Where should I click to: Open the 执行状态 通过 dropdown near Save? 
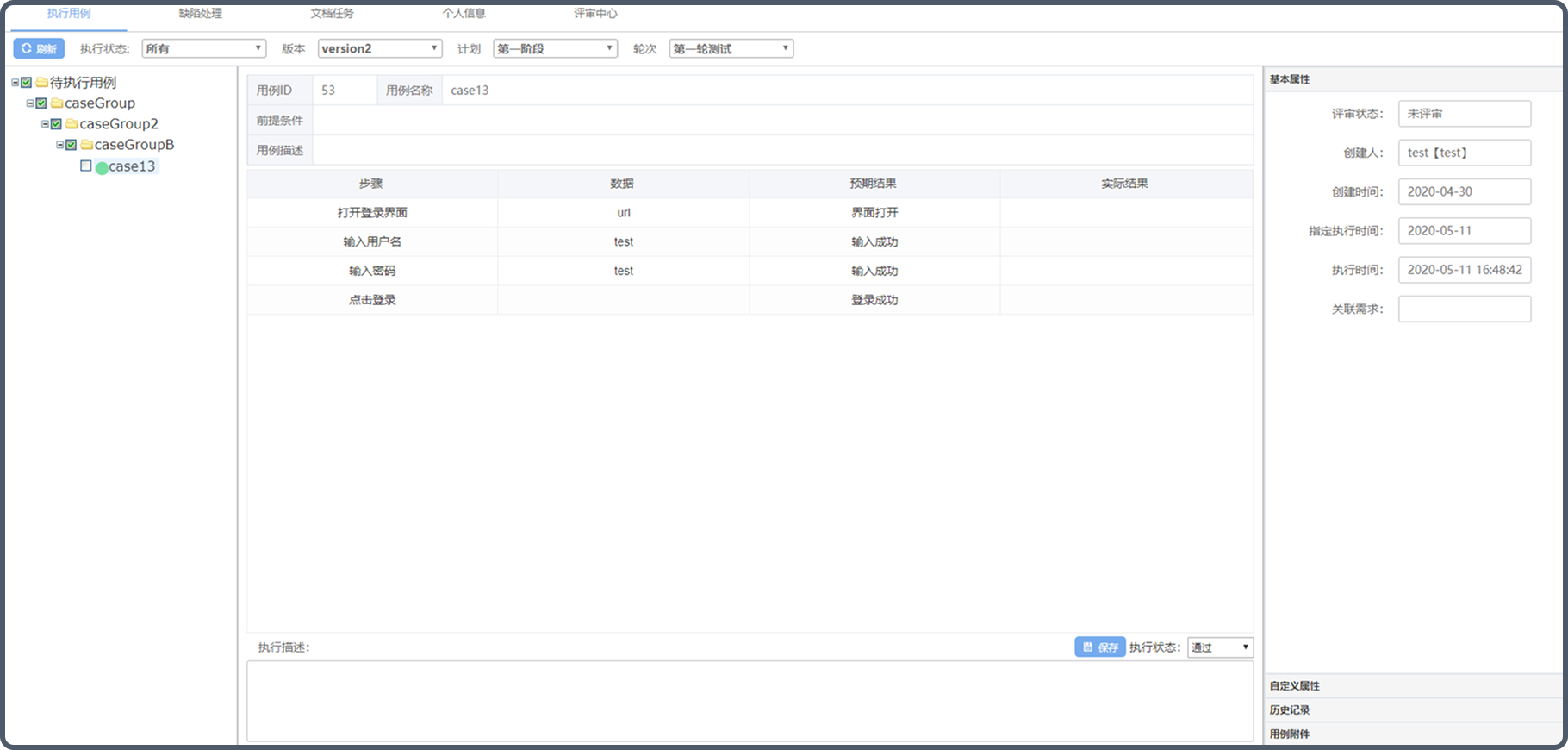1220,647
